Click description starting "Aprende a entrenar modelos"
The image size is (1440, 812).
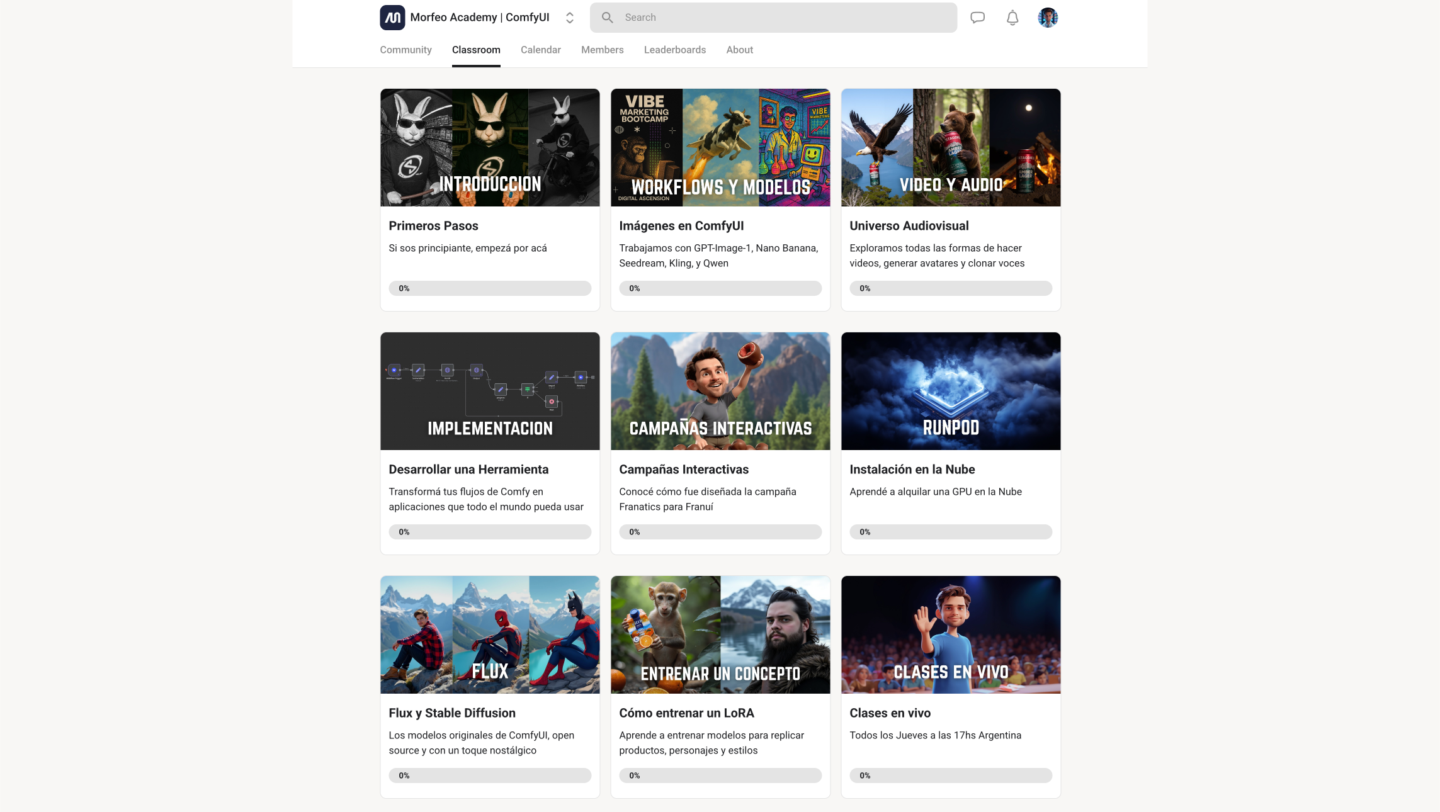712,743
